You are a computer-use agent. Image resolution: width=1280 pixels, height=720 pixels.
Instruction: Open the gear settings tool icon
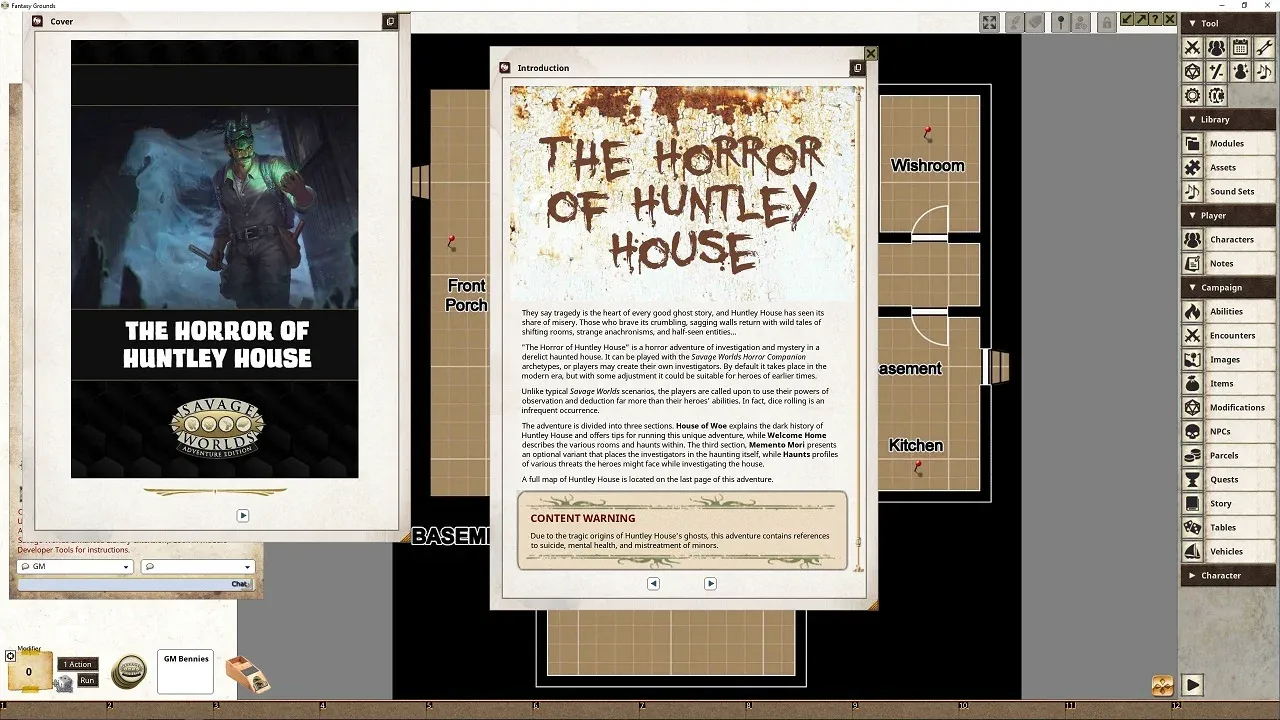(1192, 95)
